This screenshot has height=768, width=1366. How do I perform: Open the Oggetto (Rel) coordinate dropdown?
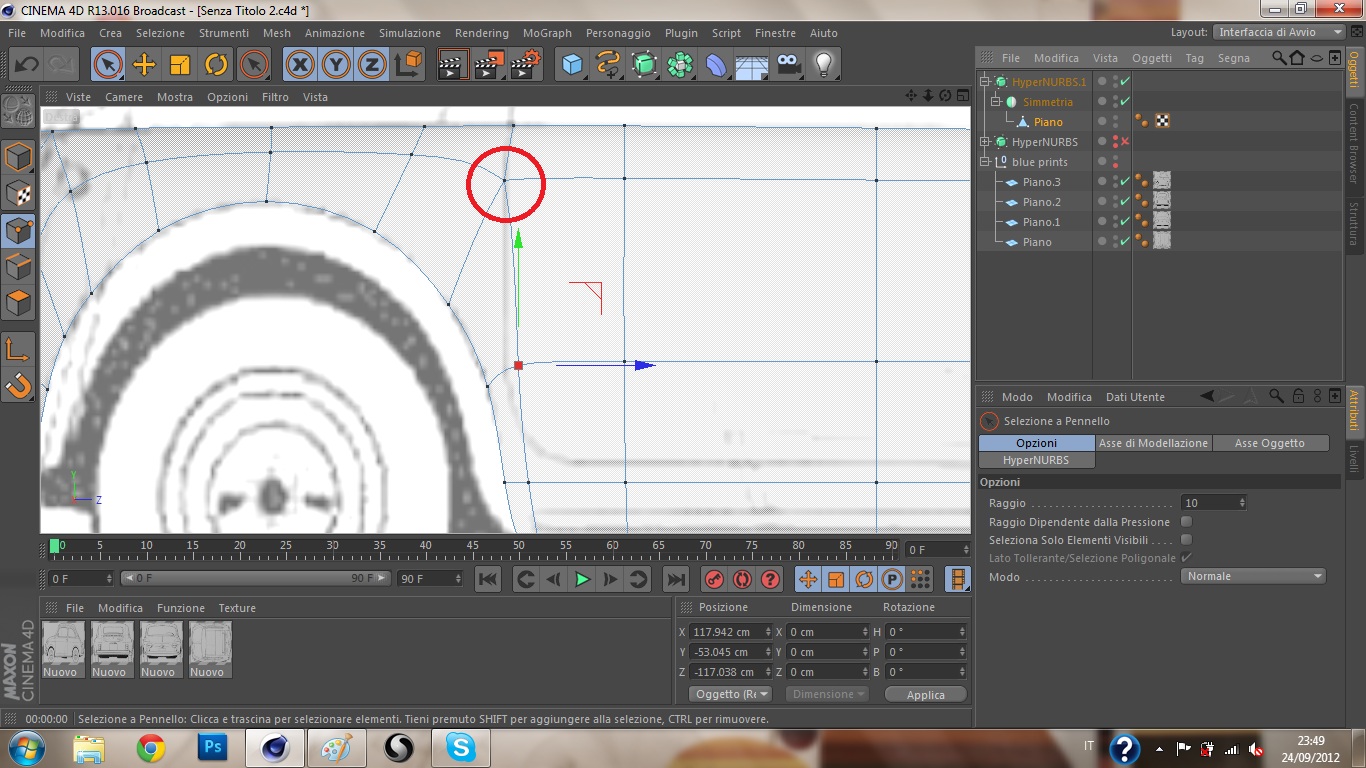(730, 694)
